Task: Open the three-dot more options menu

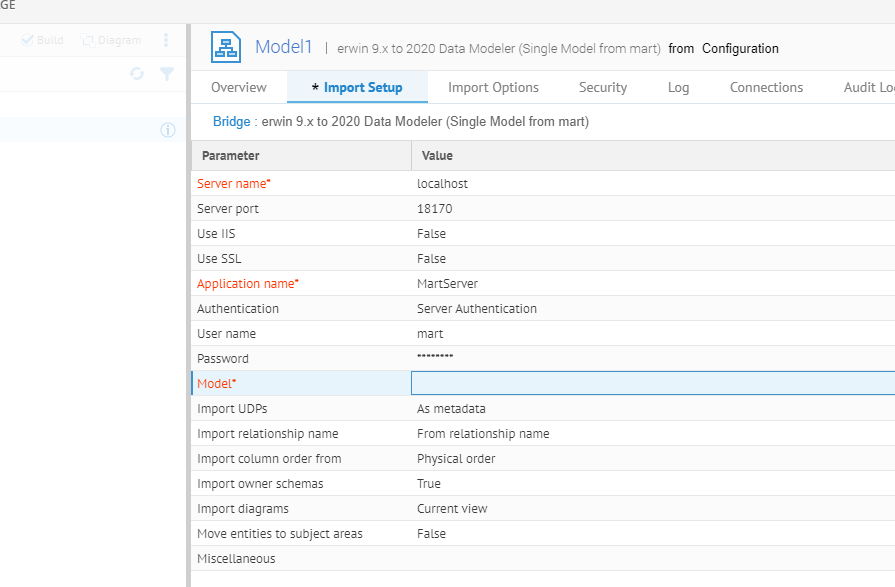Action: point(166,41)
